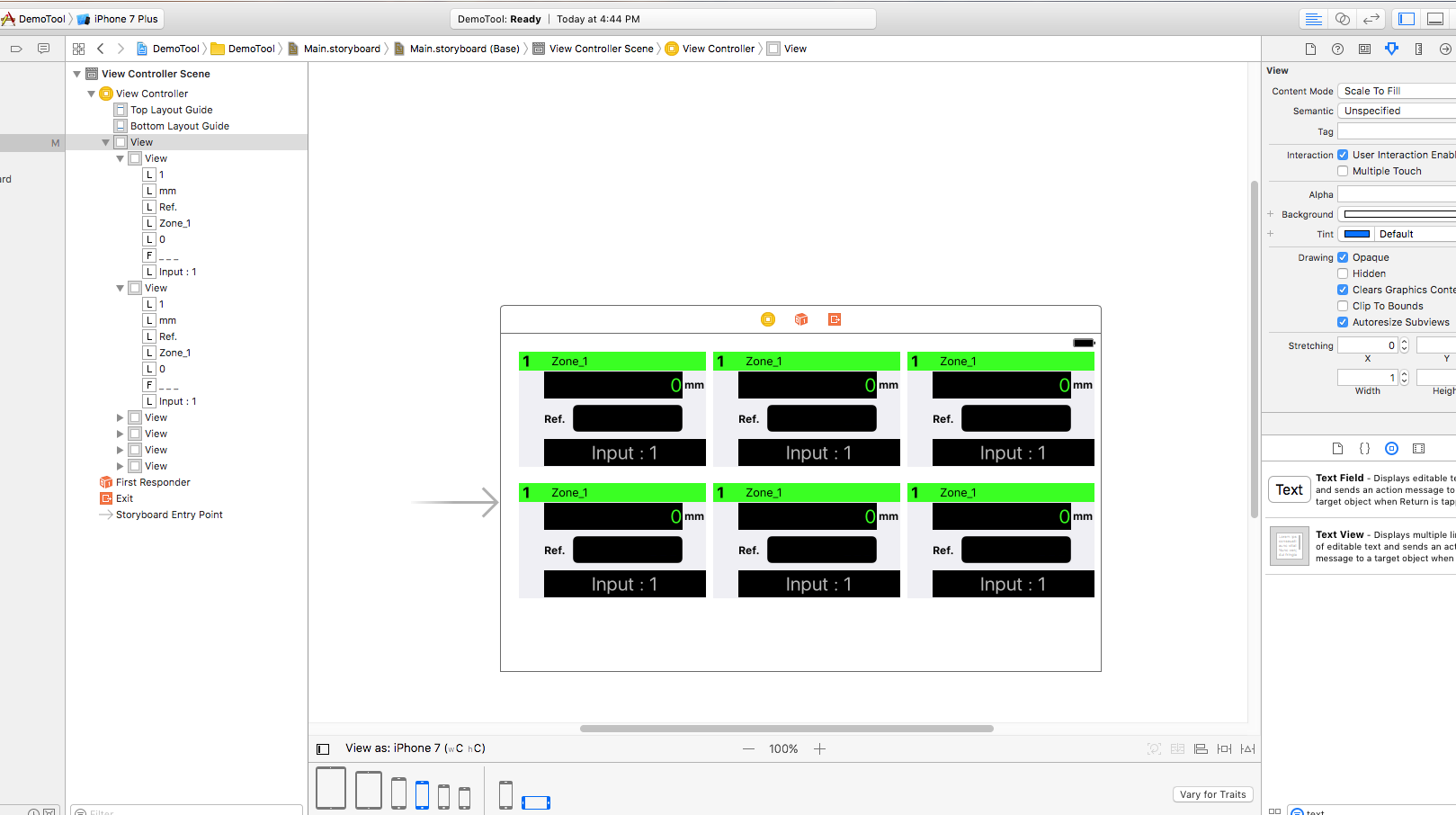Open the related items grid menu

pyautogui.click(x=79, y=49)
